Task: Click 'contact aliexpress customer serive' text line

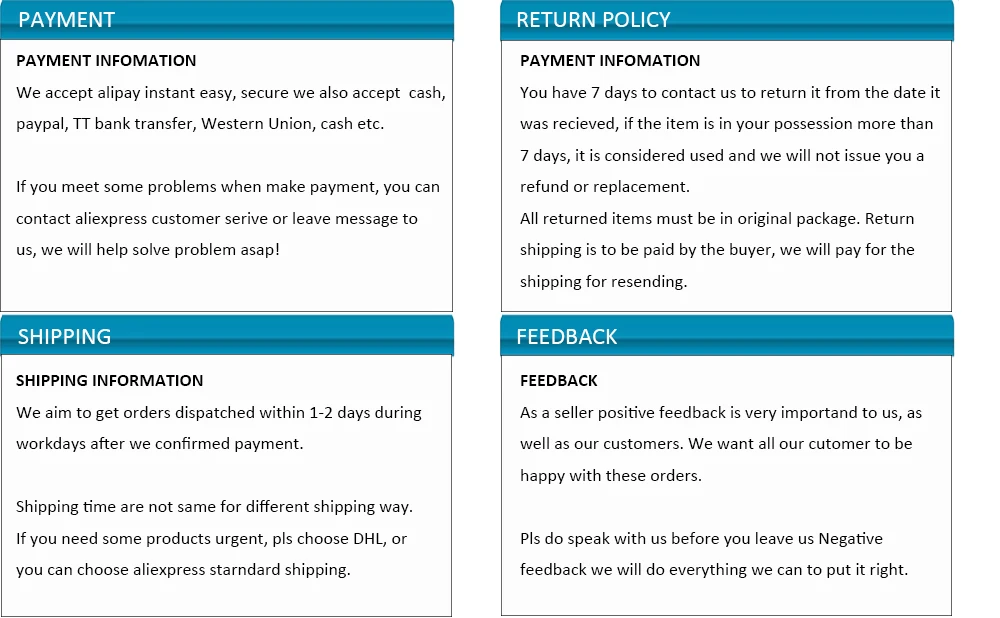Action: (217, 219)
